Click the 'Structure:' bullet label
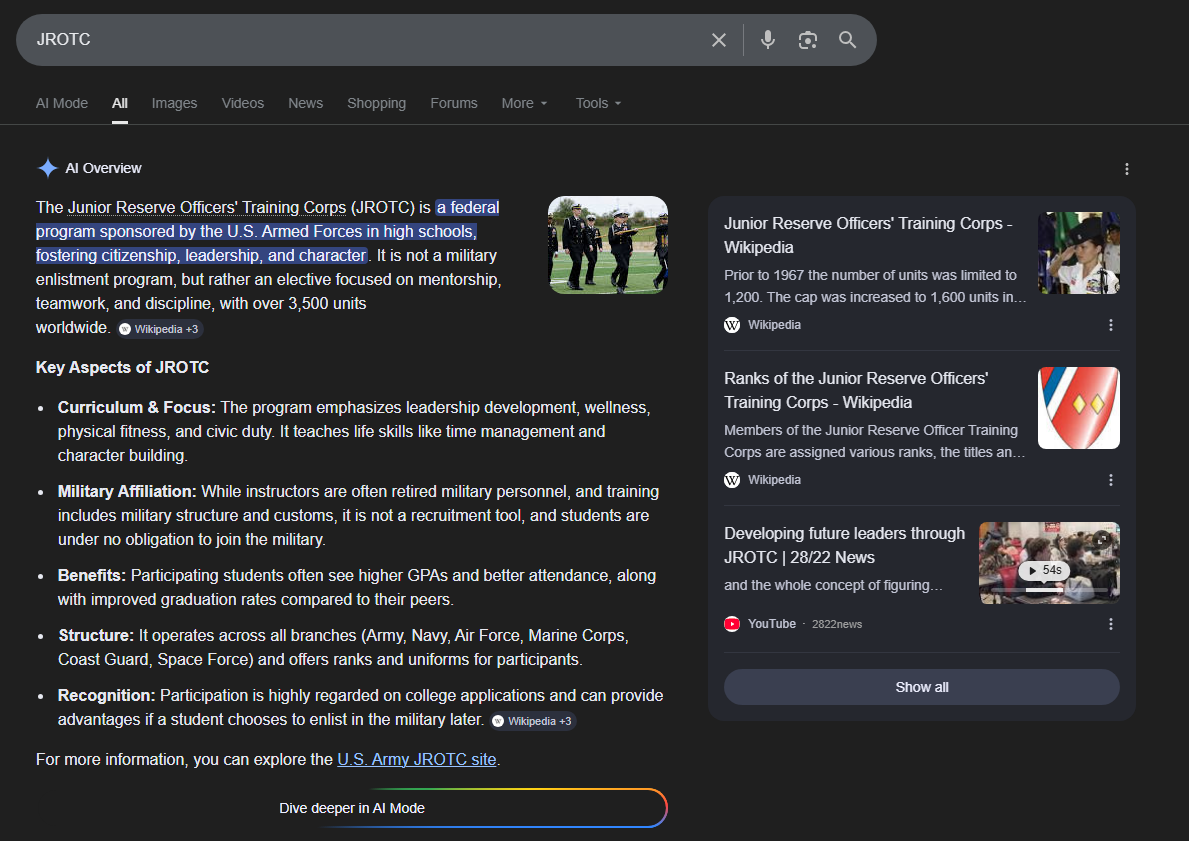 pos(96,635)
